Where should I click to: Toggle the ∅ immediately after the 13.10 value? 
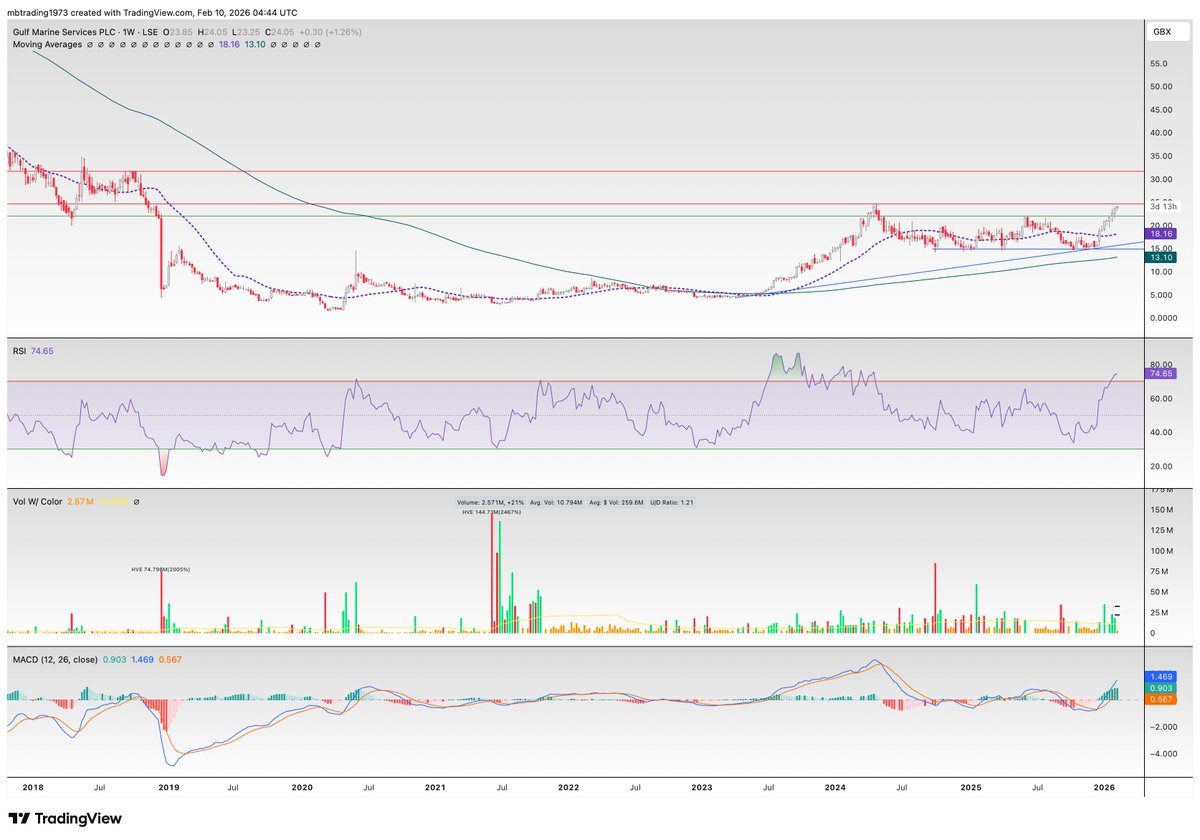tap(273, 44)
